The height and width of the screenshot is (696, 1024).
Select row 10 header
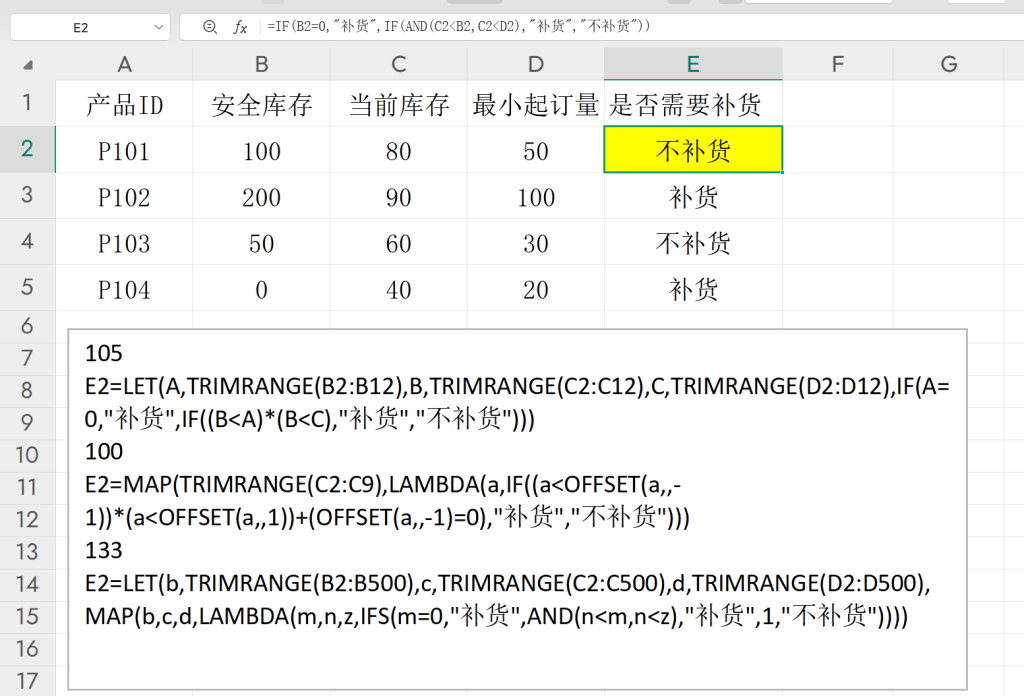tap(27, 455)
